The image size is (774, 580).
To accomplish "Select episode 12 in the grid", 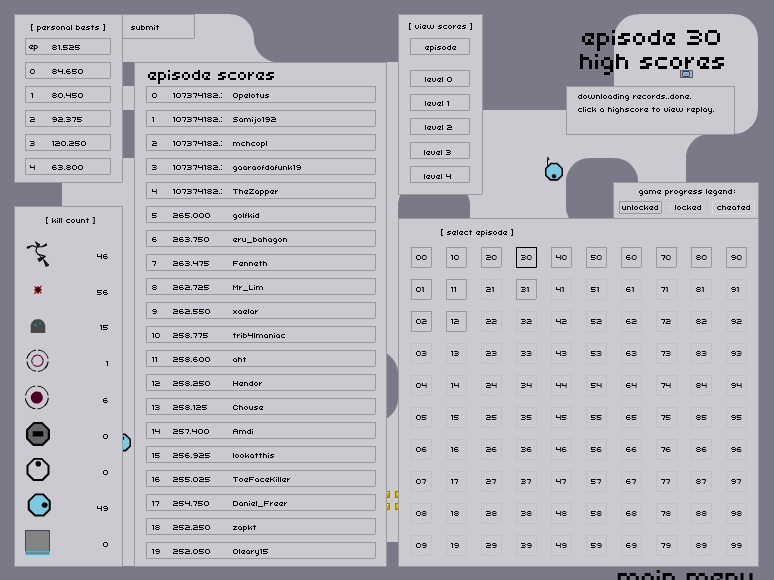I will (456, 322).
